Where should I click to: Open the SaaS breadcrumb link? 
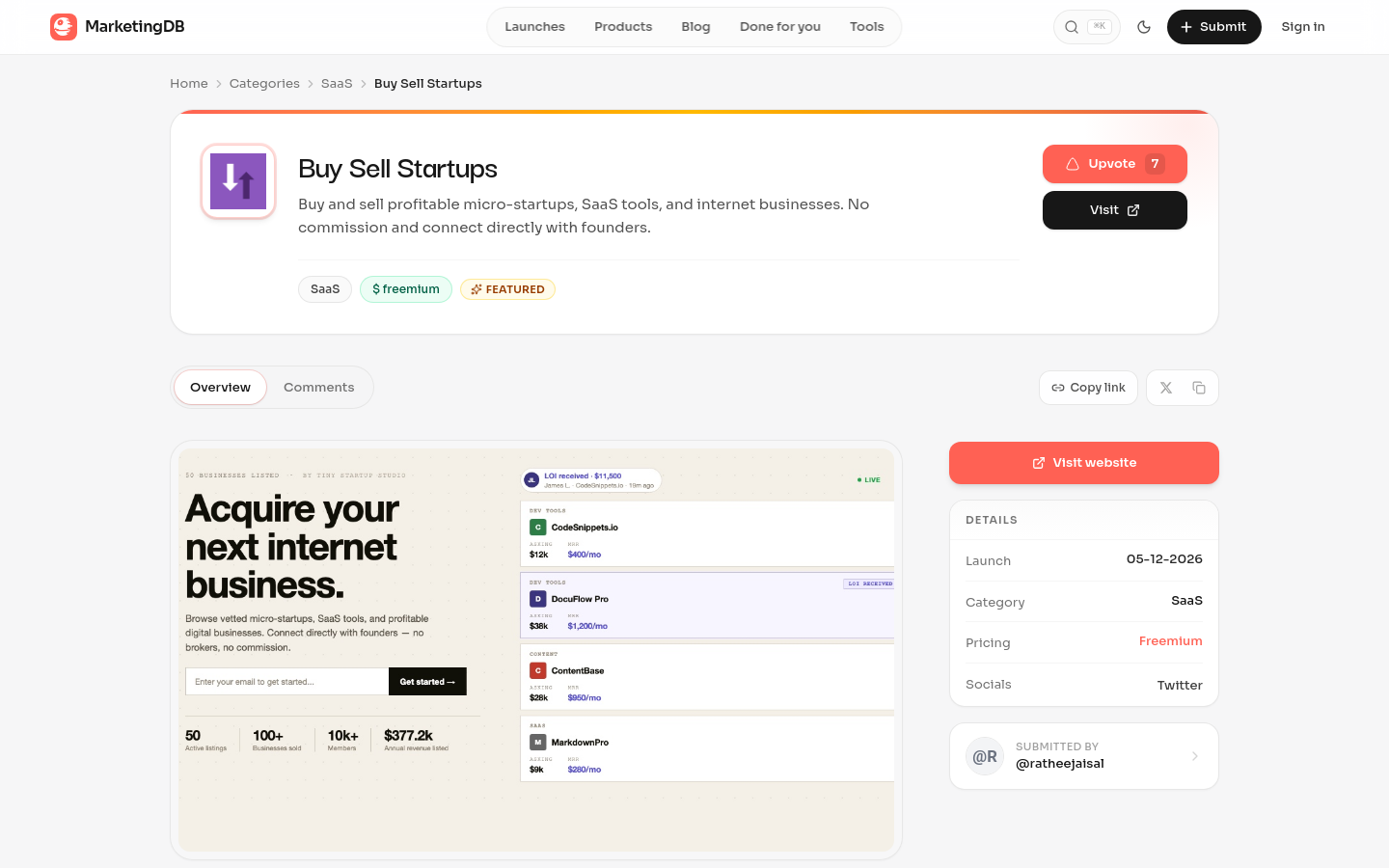[337, 84]
